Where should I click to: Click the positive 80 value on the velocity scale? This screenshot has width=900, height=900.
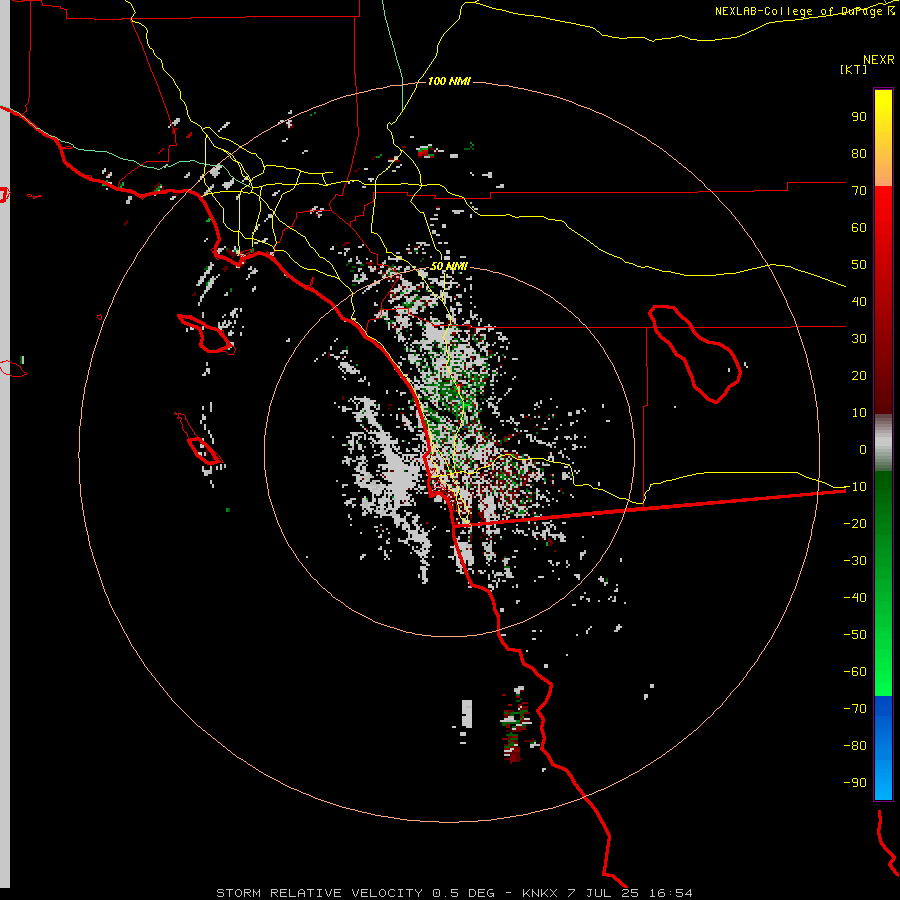859,154
